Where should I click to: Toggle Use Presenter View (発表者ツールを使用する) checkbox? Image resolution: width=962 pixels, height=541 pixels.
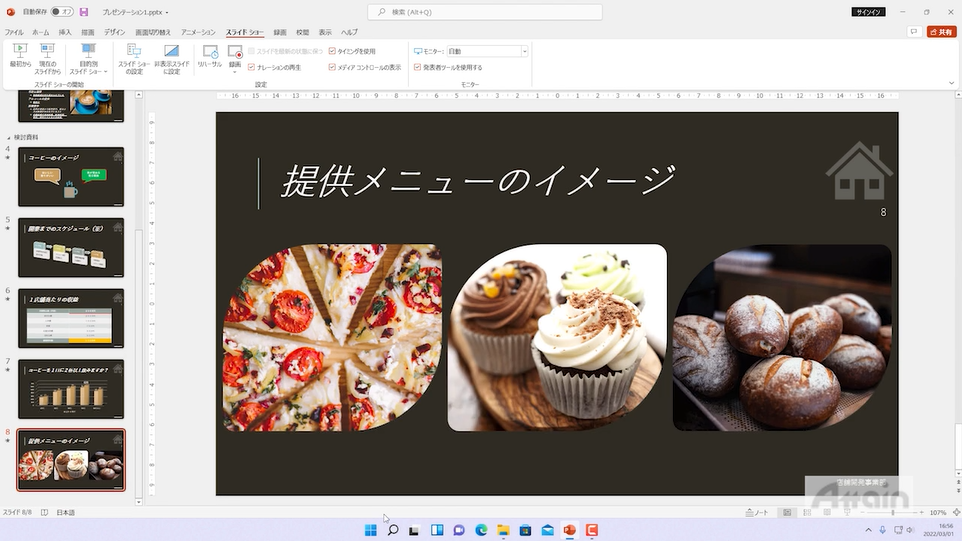[x=417, y=67]
